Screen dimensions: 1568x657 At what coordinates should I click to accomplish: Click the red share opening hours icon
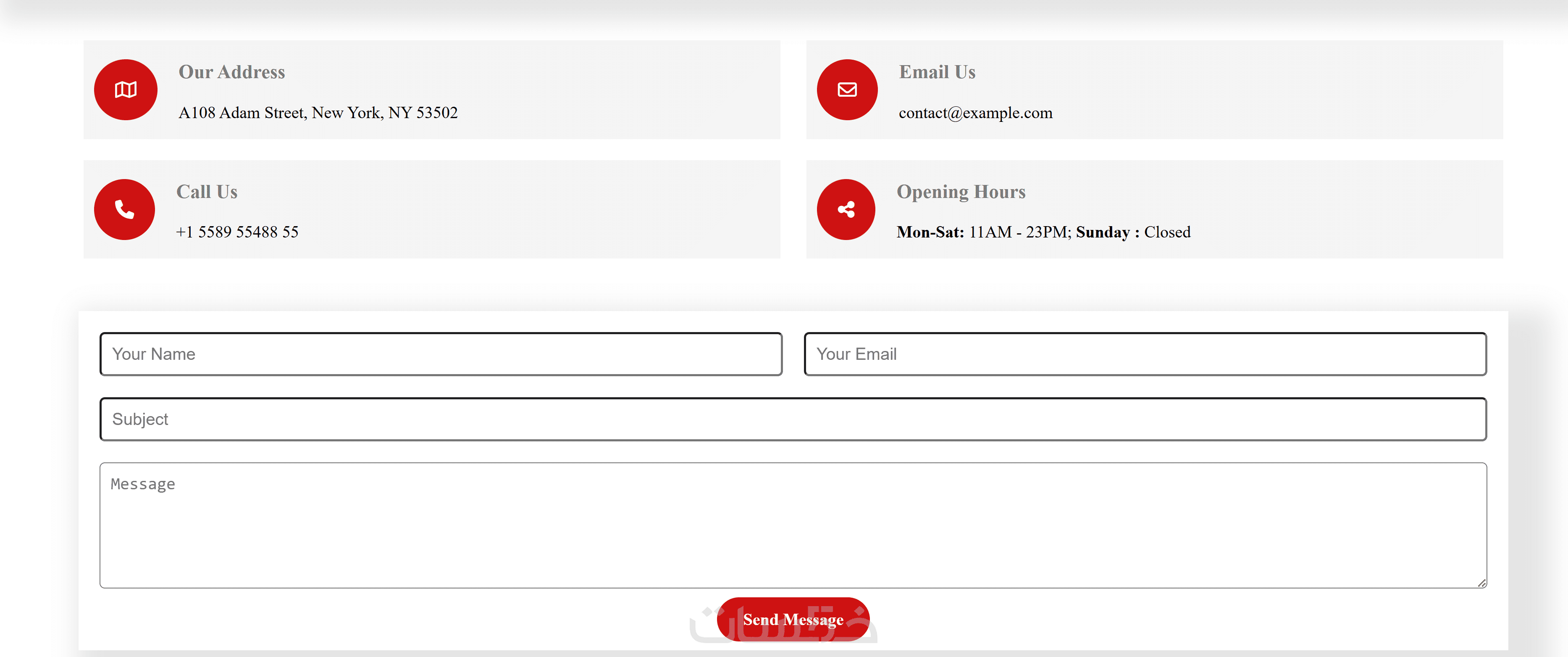(846, 209)
